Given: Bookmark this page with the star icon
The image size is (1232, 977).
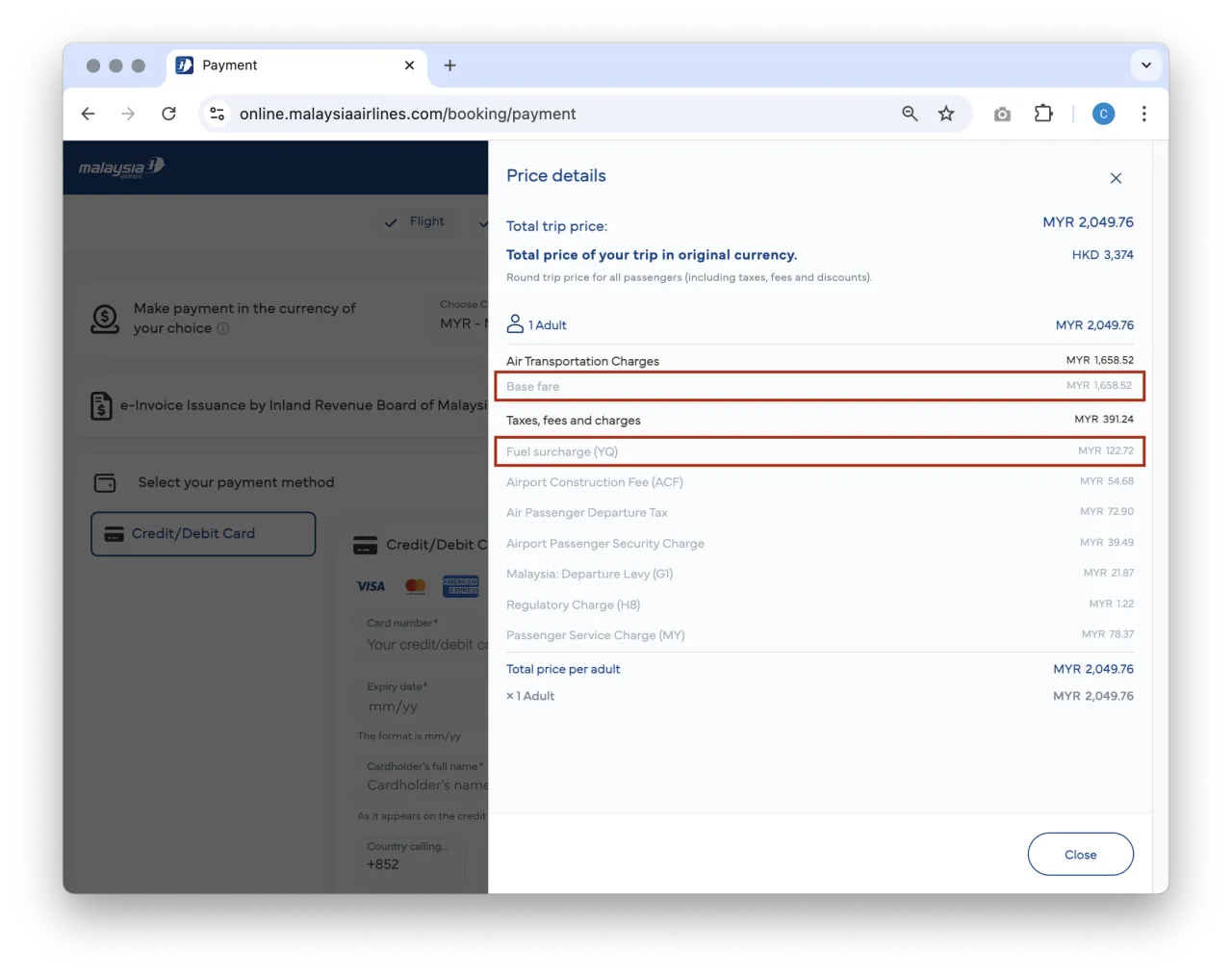Looking at the screenshot, I should pyautogui.click(x=946, y=114).
